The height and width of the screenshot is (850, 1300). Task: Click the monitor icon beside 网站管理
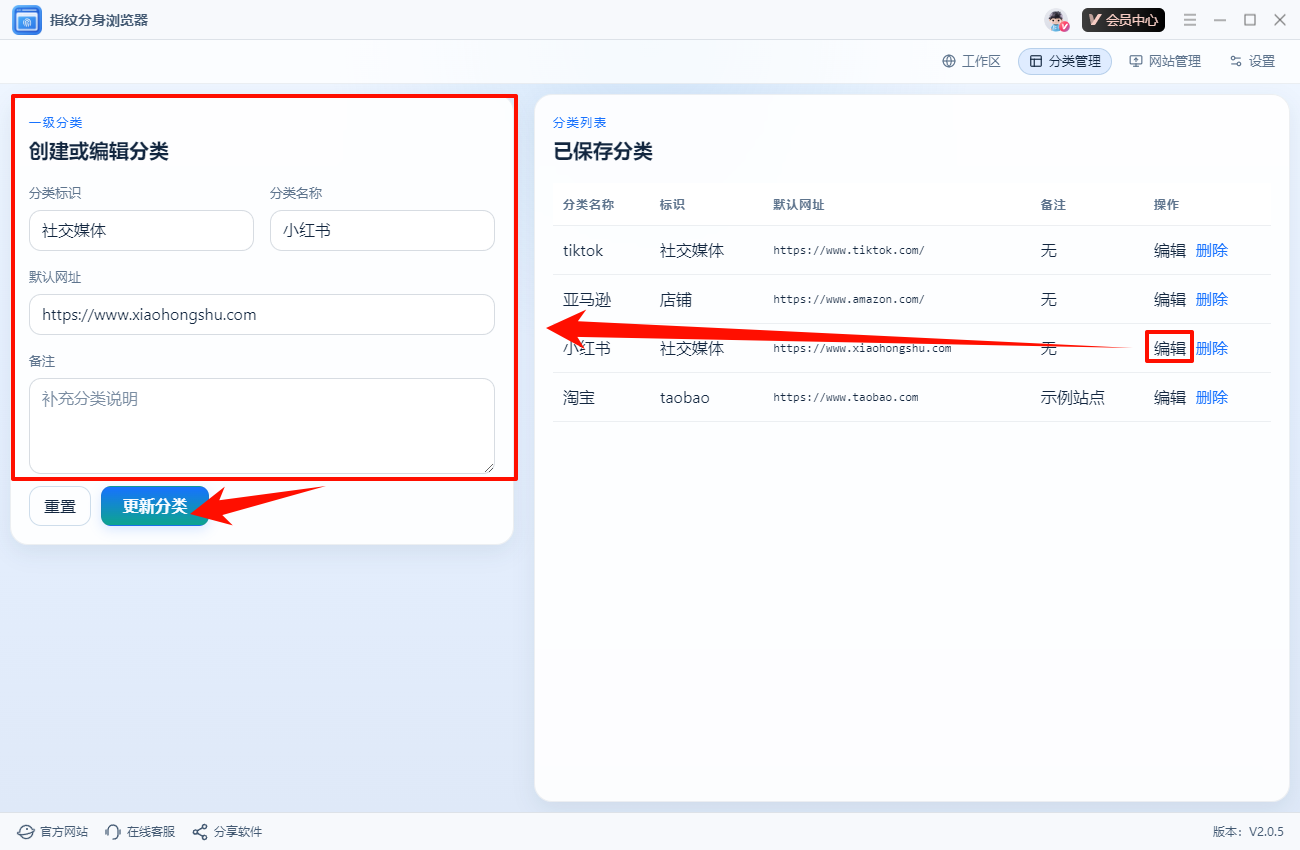pyautogui.click(x=1136, y=61)
